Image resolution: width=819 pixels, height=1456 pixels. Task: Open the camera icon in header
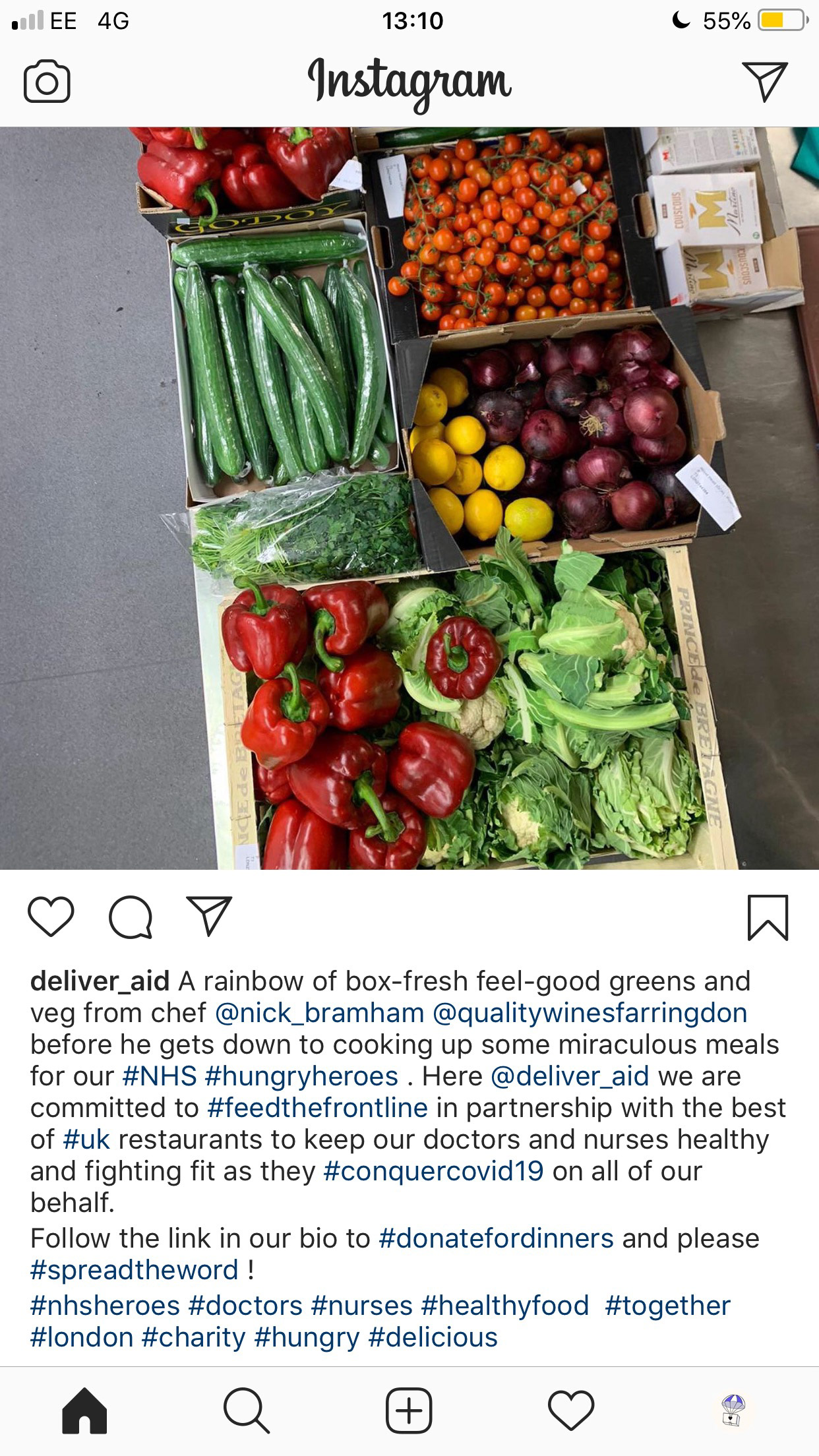pos(47,82)
